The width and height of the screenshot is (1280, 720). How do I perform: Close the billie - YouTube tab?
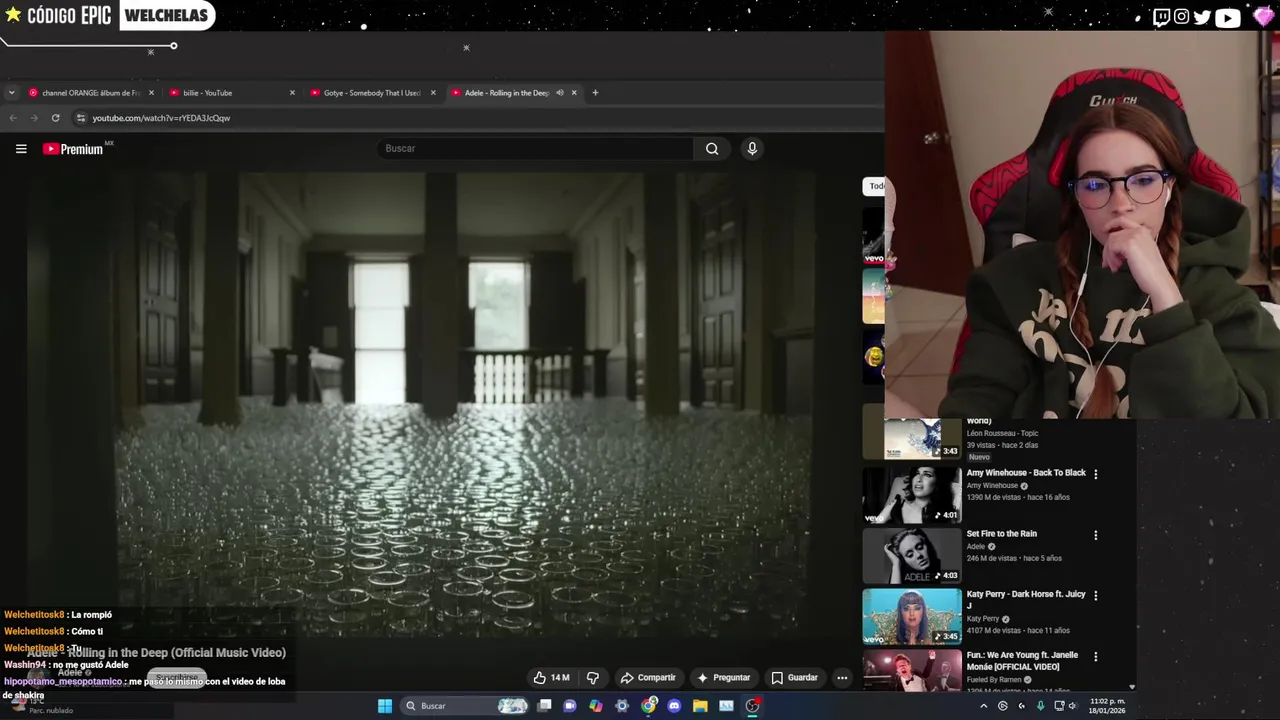point(292,93)
